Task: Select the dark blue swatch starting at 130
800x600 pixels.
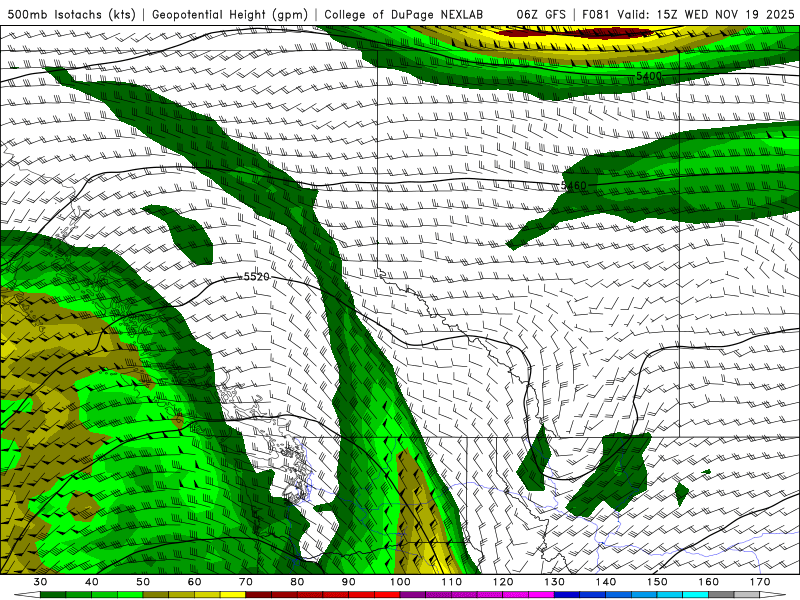Action: [567, 593]
